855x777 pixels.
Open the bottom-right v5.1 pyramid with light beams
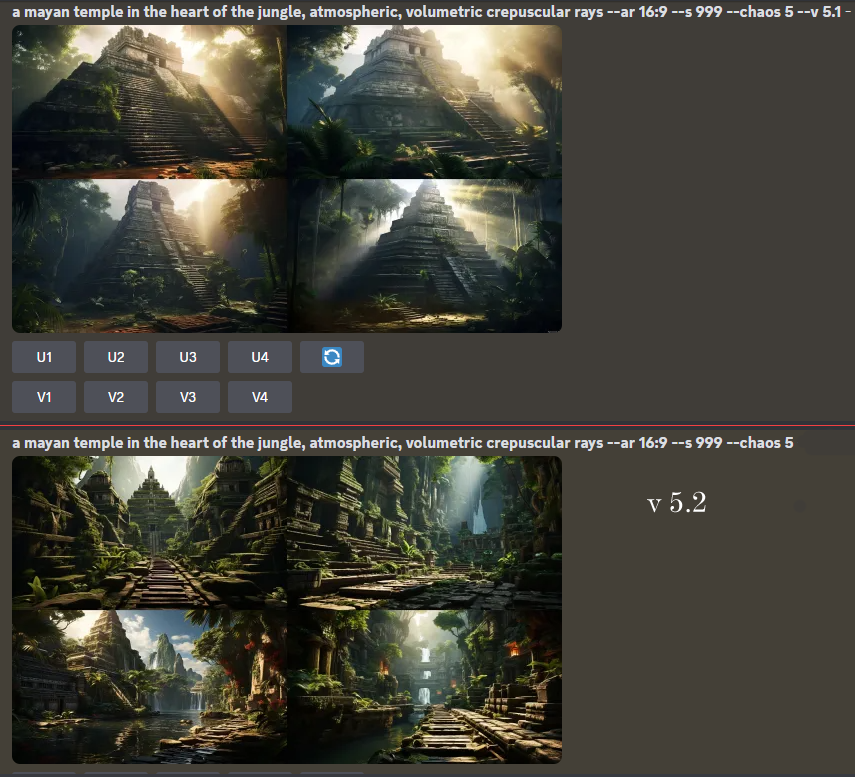pos(424,256)
